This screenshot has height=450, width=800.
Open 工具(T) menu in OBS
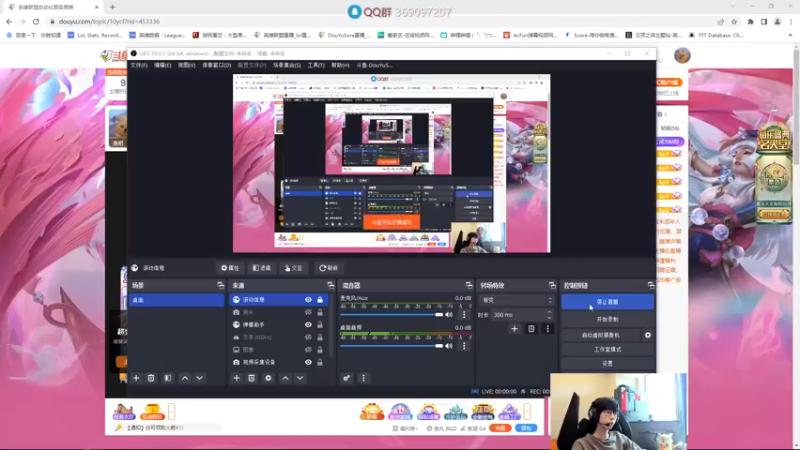pyautogui.click(x=316, y=65)
